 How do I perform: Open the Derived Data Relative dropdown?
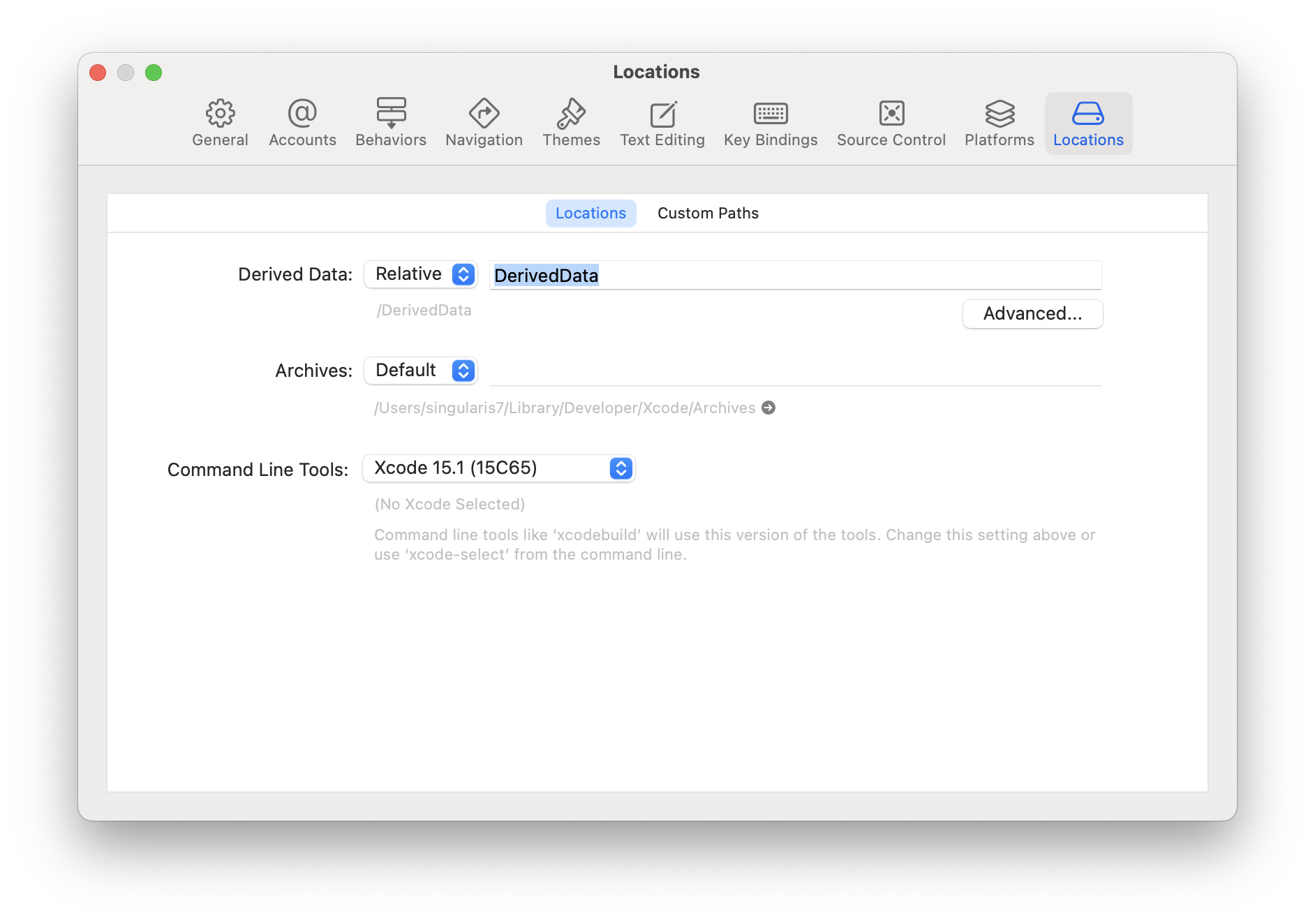[421, 274]
